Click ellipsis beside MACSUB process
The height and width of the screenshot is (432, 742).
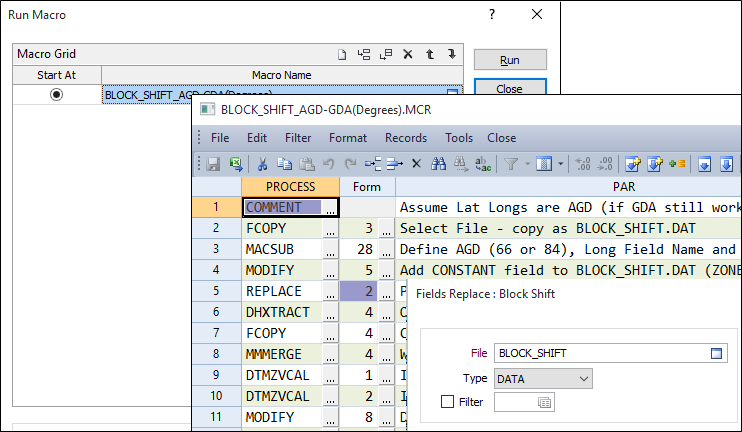330,249
